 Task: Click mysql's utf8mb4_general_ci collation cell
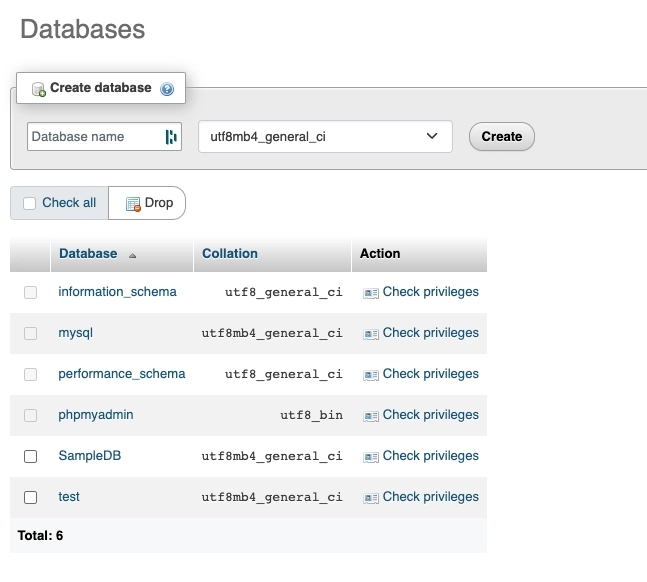pyautogui.click(x=272, y=334)
